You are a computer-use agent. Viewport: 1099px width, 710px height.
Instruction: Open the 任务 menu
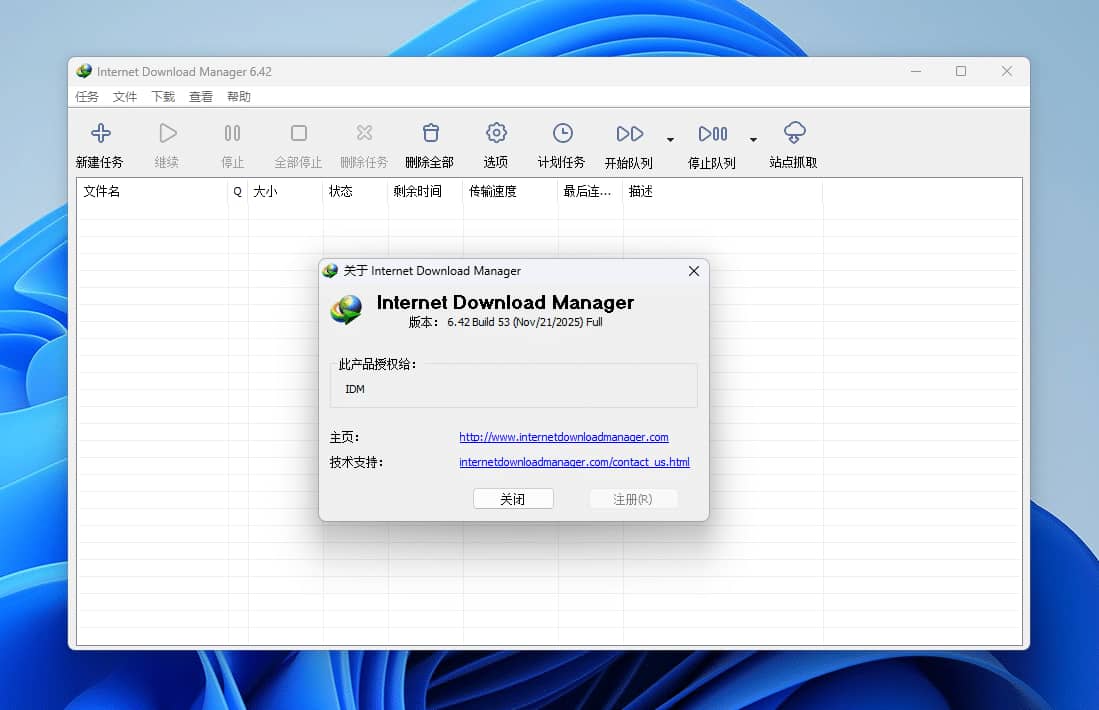(86, 96)
